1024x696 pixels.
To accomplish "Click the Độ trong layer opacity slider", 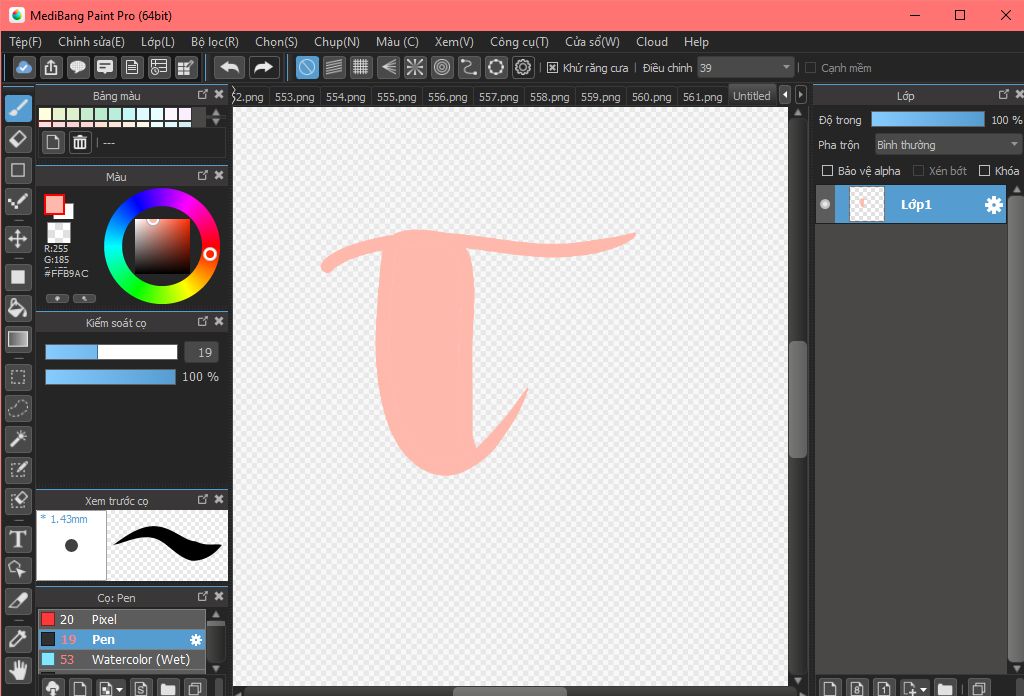I will coord(927,119).
